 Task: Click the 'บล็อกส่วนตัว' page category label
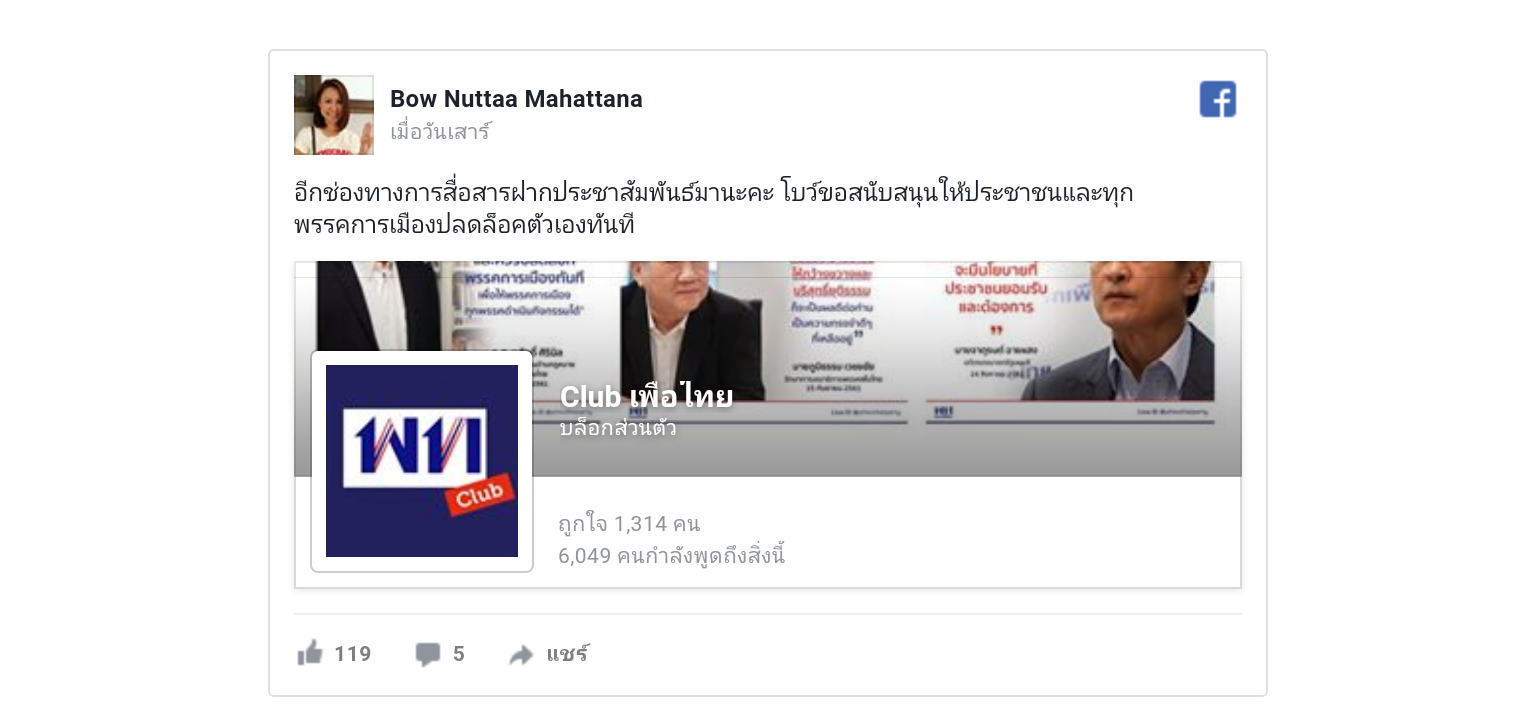pyautogui.click(x=618, y=428)
